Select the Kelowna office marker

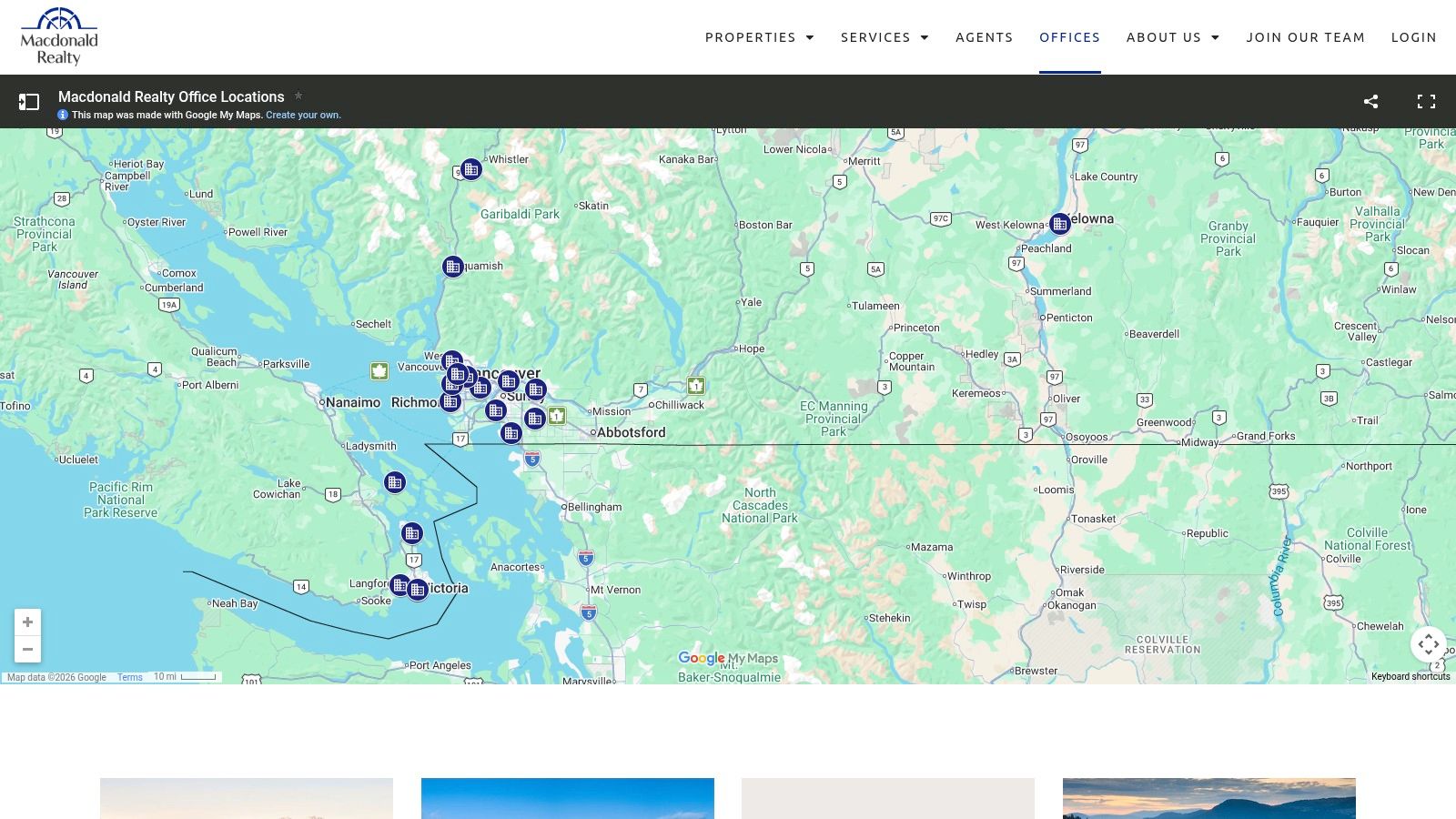coord(1059,224)
